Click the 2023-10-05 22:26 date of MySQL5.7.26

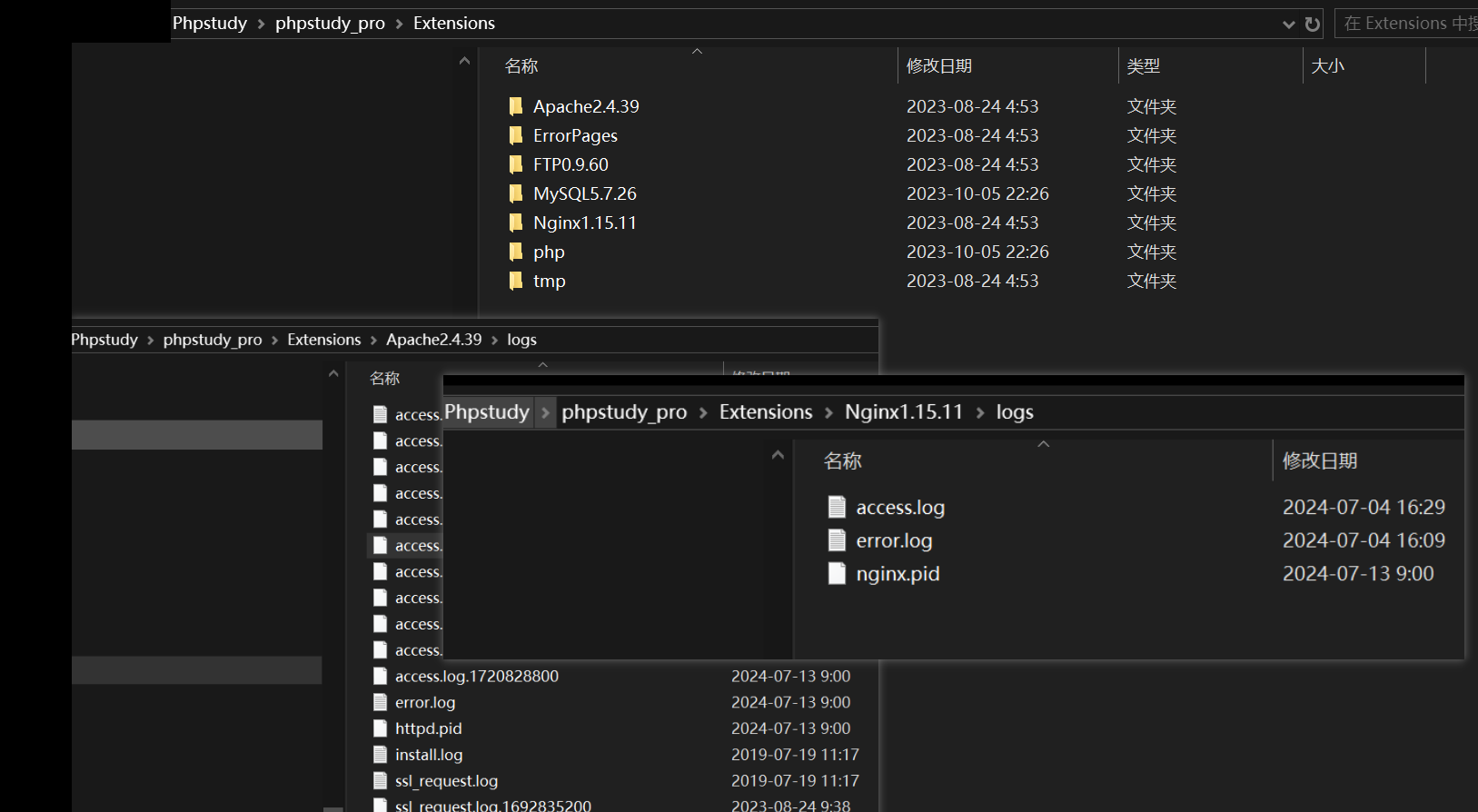977,193
